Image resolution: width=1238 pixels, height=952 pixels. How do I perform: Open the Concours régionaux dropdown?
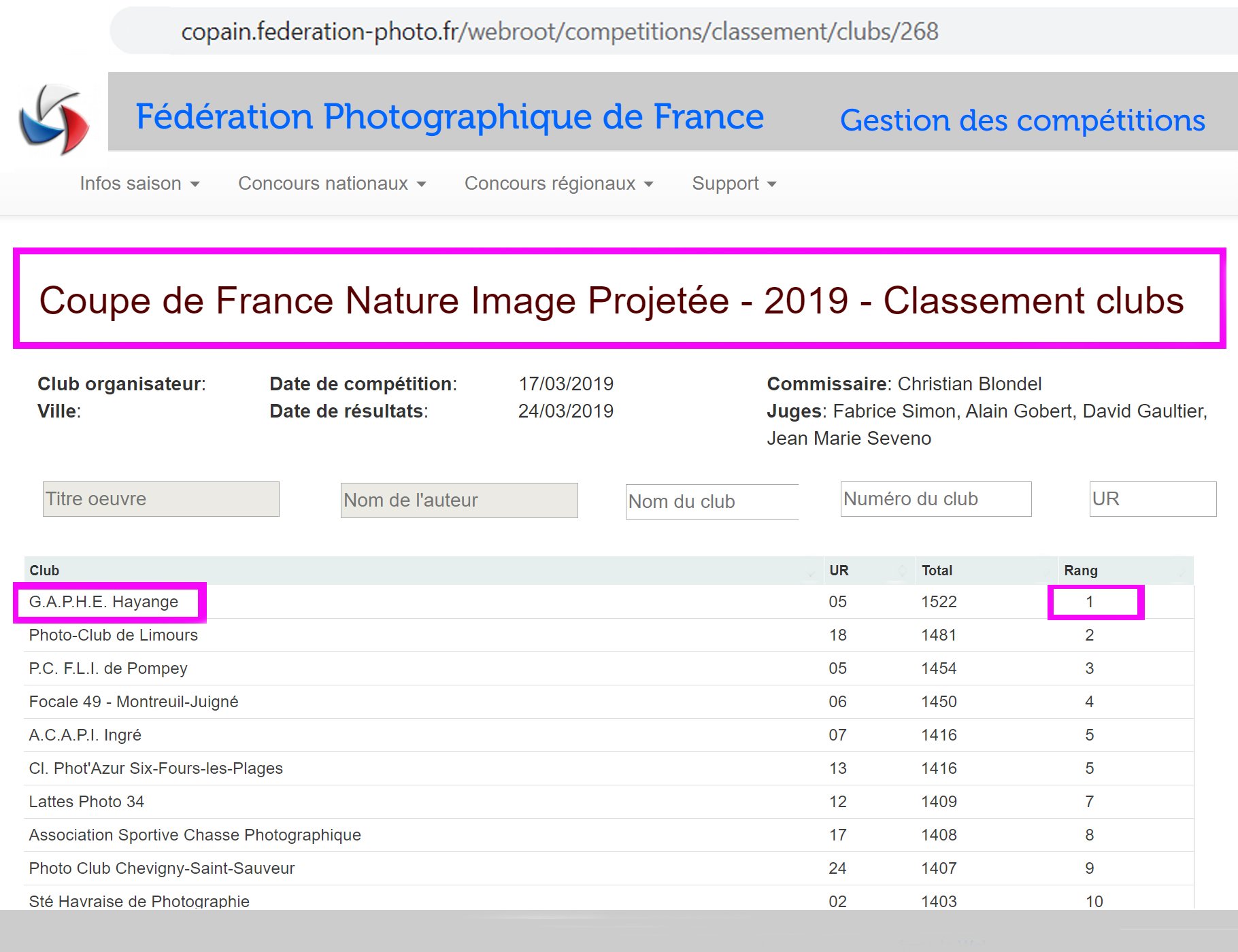pyautogui.click(x=558, y=184)
